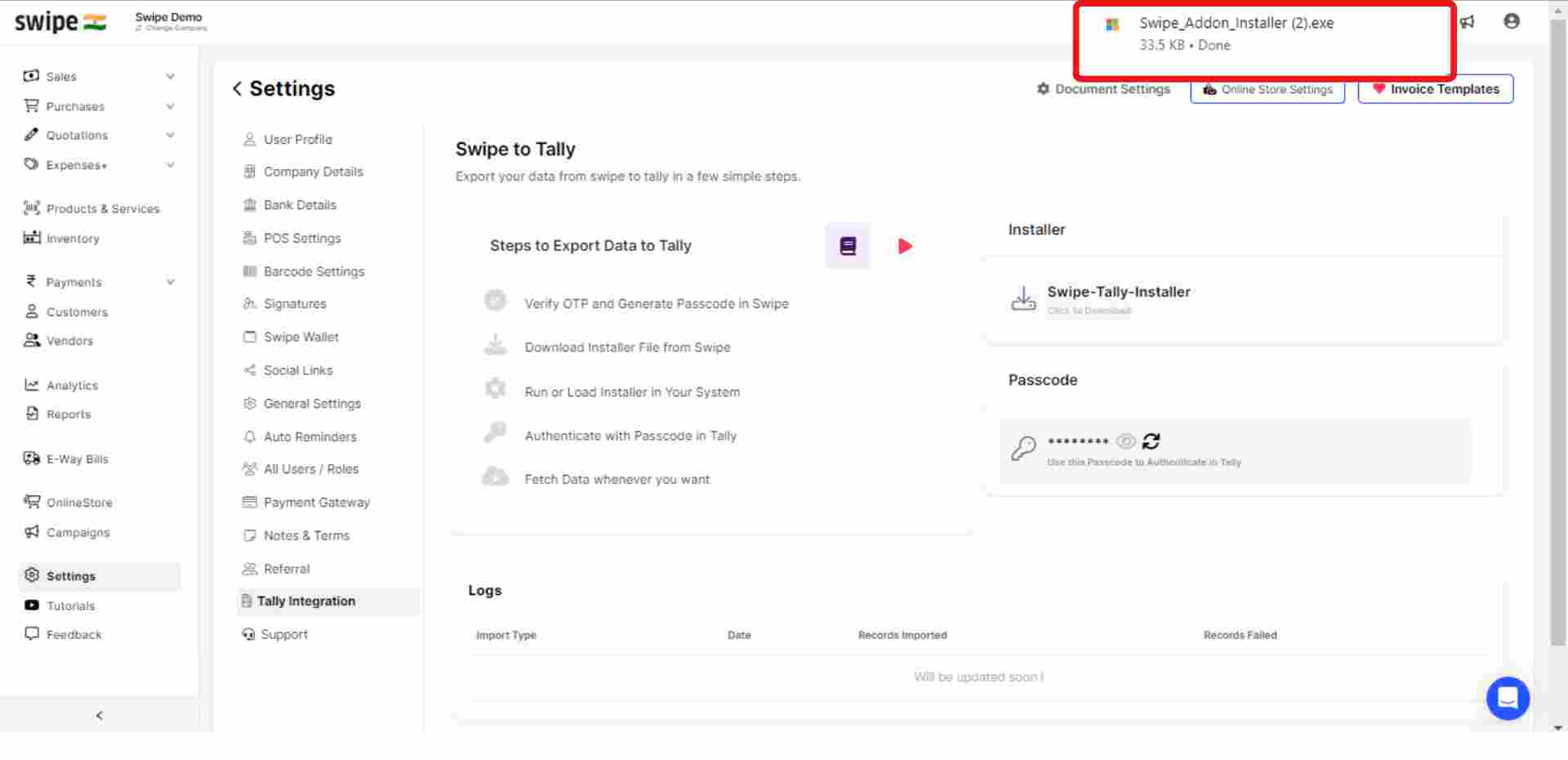Click the Vendors people icon
1568x760 pixels.
31,340
